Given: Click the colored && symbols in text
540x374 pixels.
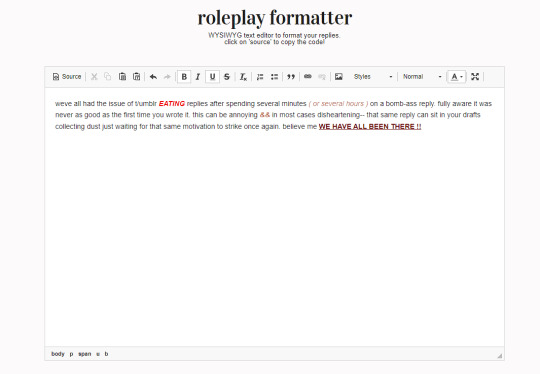Looking at the screenshot, I should [x=264, y=115].
